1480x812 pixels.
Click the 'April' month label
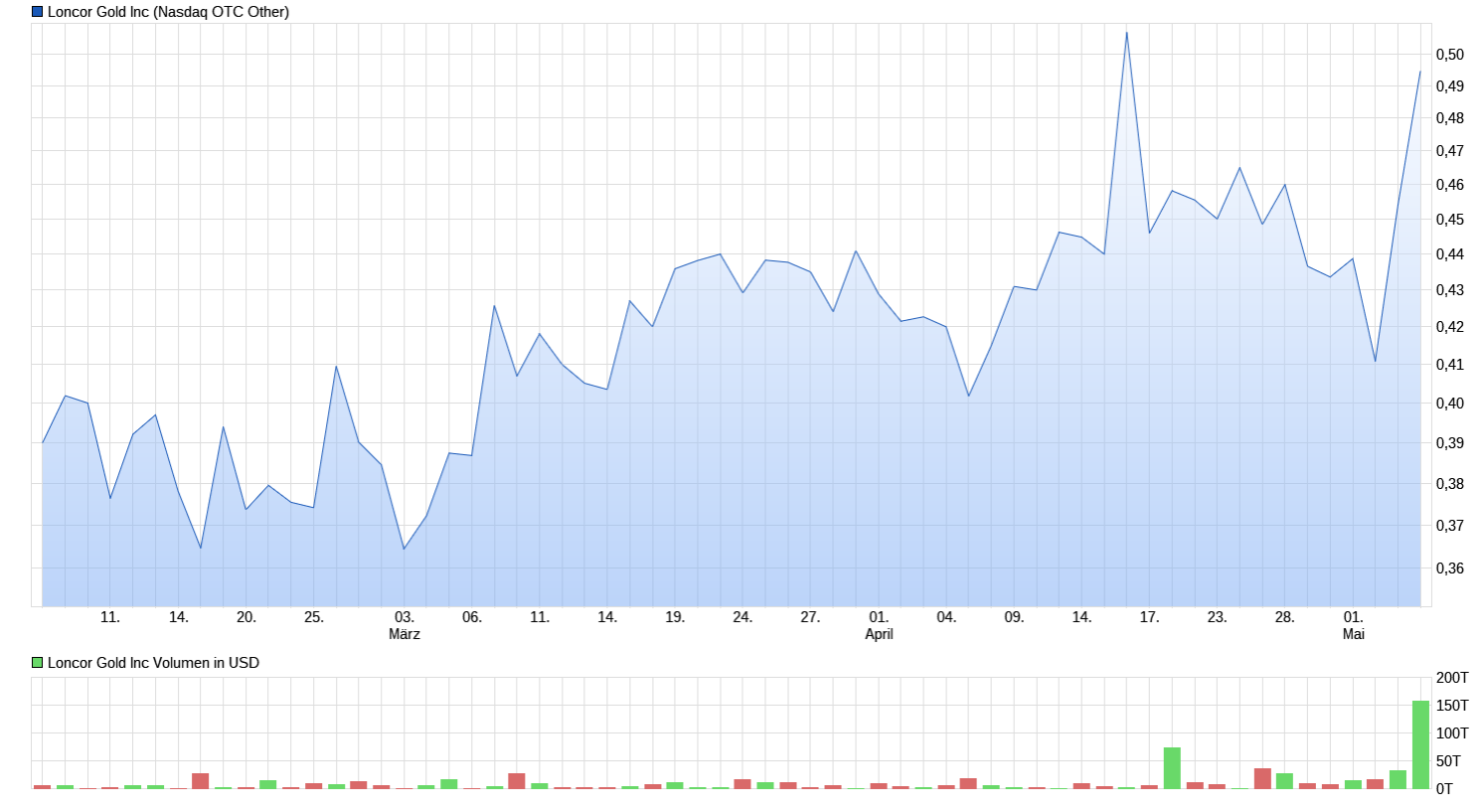(879, 634)
